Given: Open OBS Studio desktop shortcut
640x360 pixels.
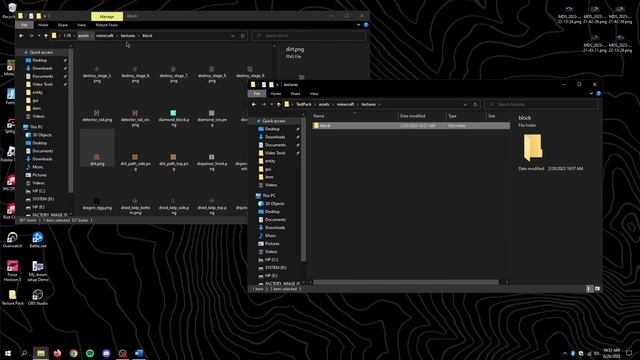Looking at the screenshot, I should (x=38, y=297).
